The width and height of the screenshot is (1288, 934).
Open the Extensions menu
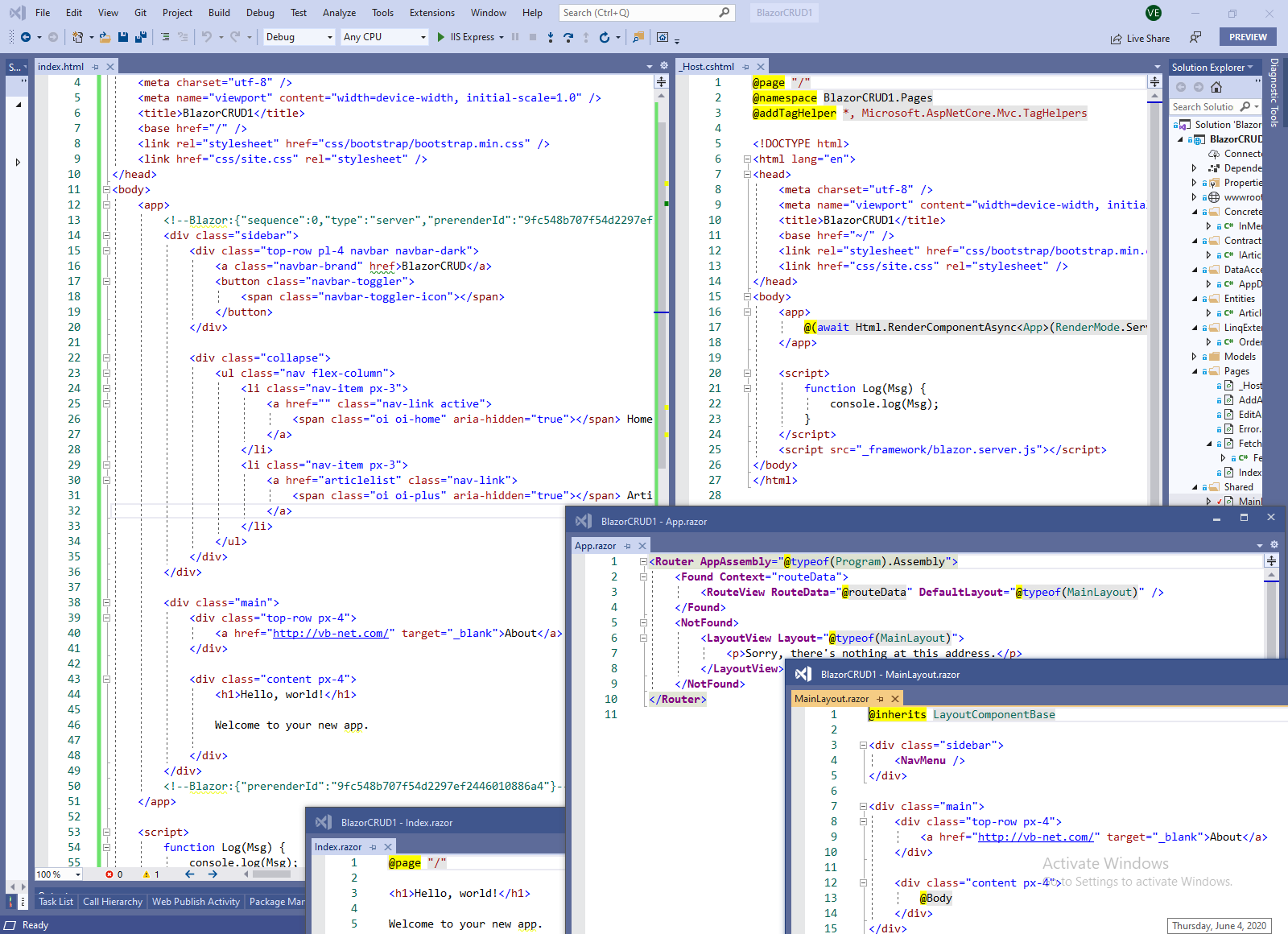pyautogui.click(x=431, y=13)
